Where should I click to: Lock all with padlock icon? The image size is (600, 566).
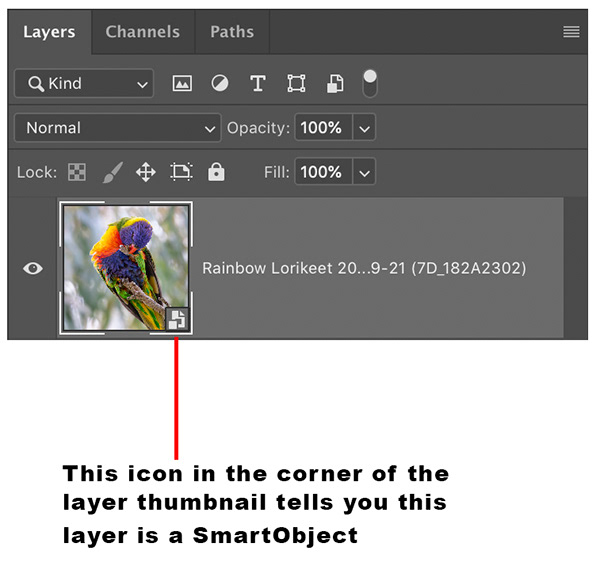[216, 171]
